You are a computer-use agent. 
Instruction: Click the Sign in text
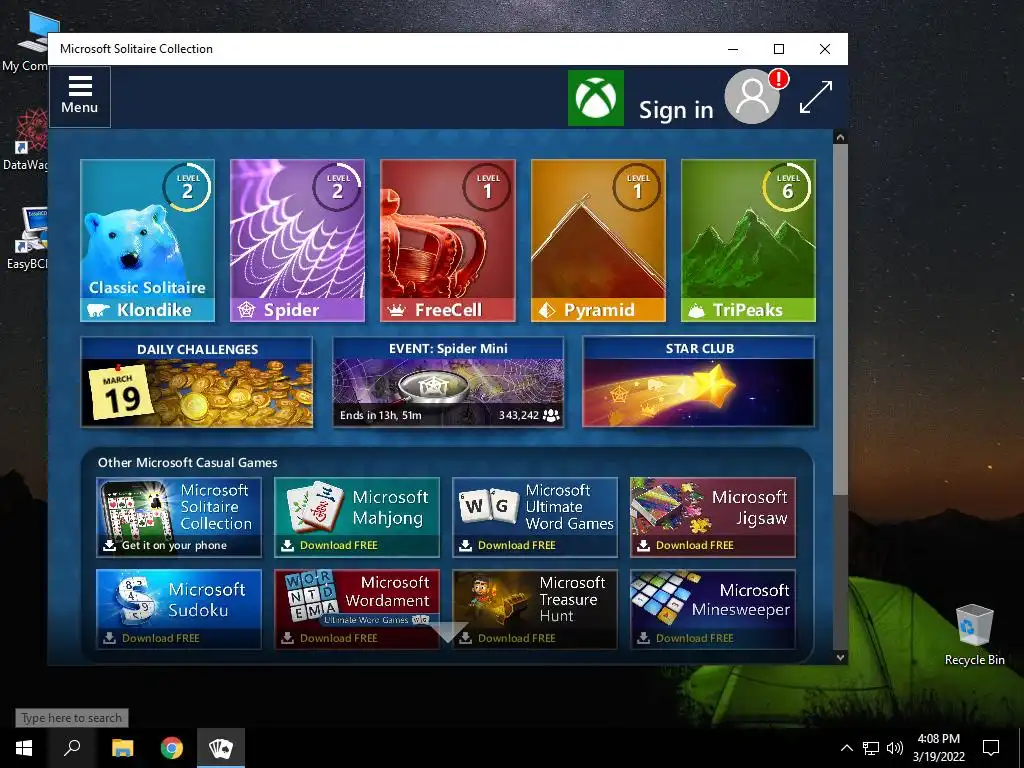point(676,110)
